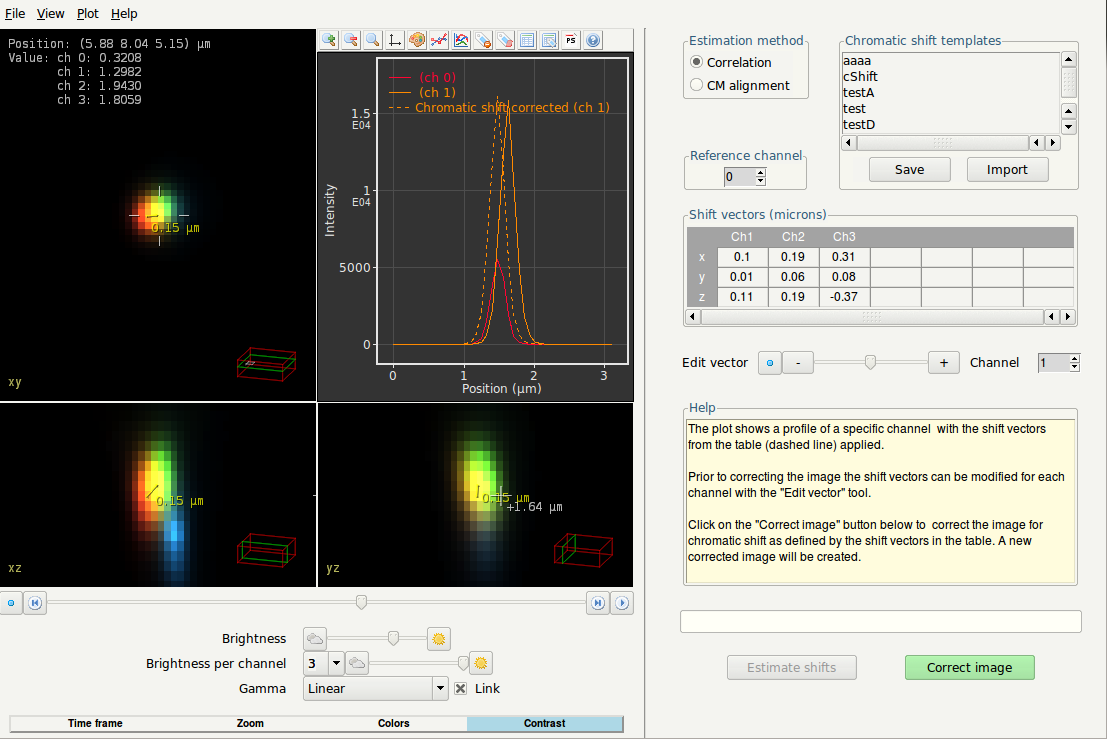The image size is (1107, 739).
Task: Switch to the Contrast tab
Action: (545, 723)
